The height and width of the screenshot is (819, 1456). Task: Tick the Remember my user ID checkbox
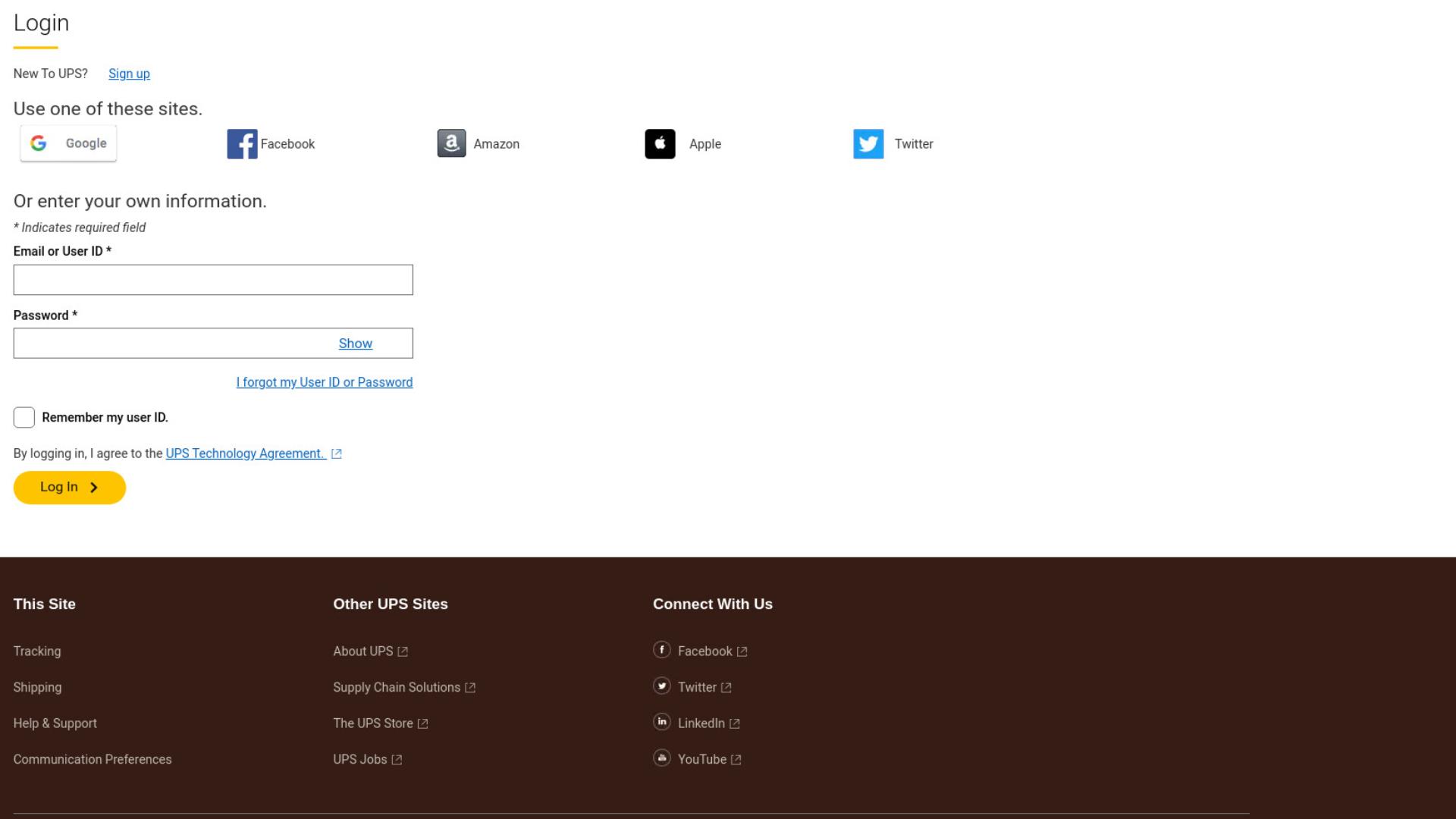[24, 417]
